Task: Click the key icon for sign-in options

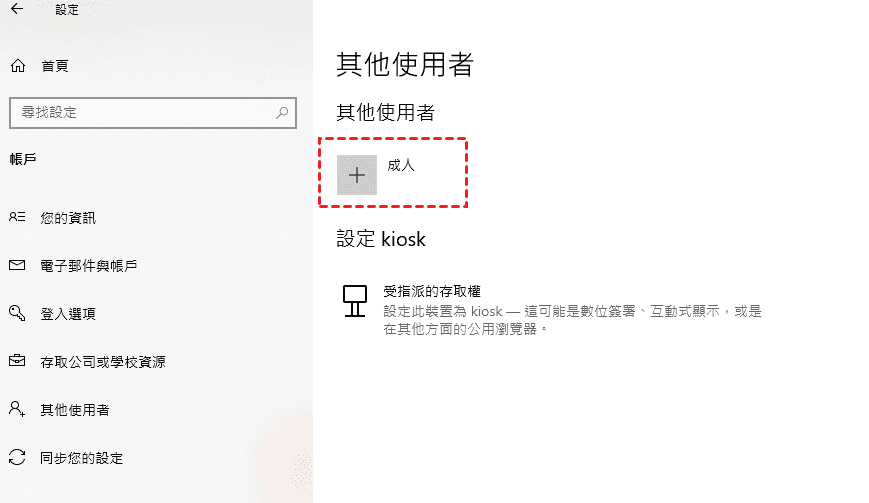Action: [17, 313]
